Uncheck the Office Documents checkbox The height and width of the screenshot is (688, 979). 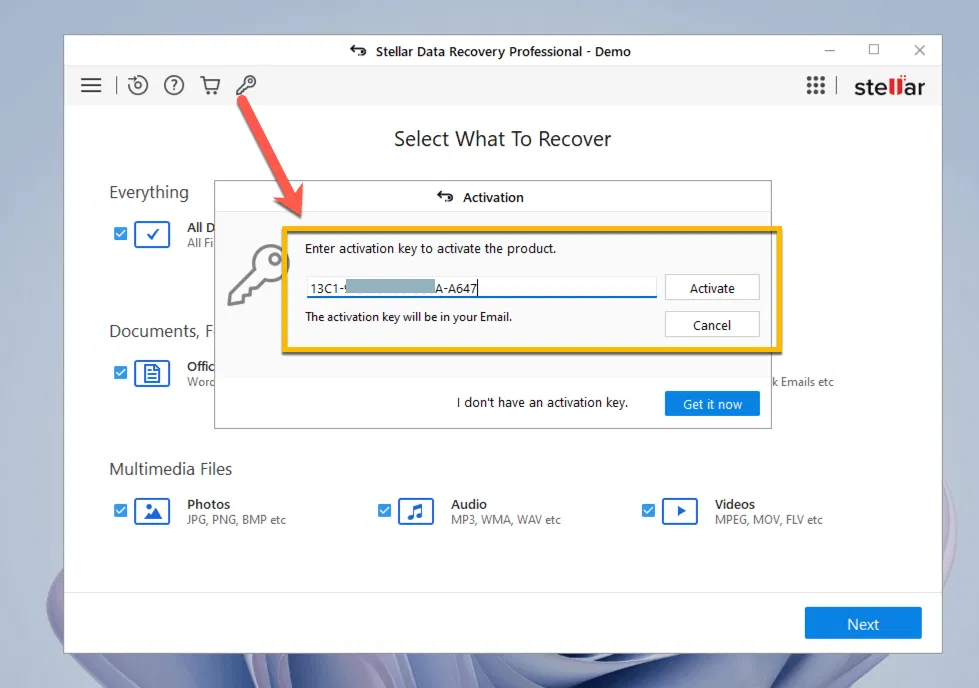tap(121, 373)
